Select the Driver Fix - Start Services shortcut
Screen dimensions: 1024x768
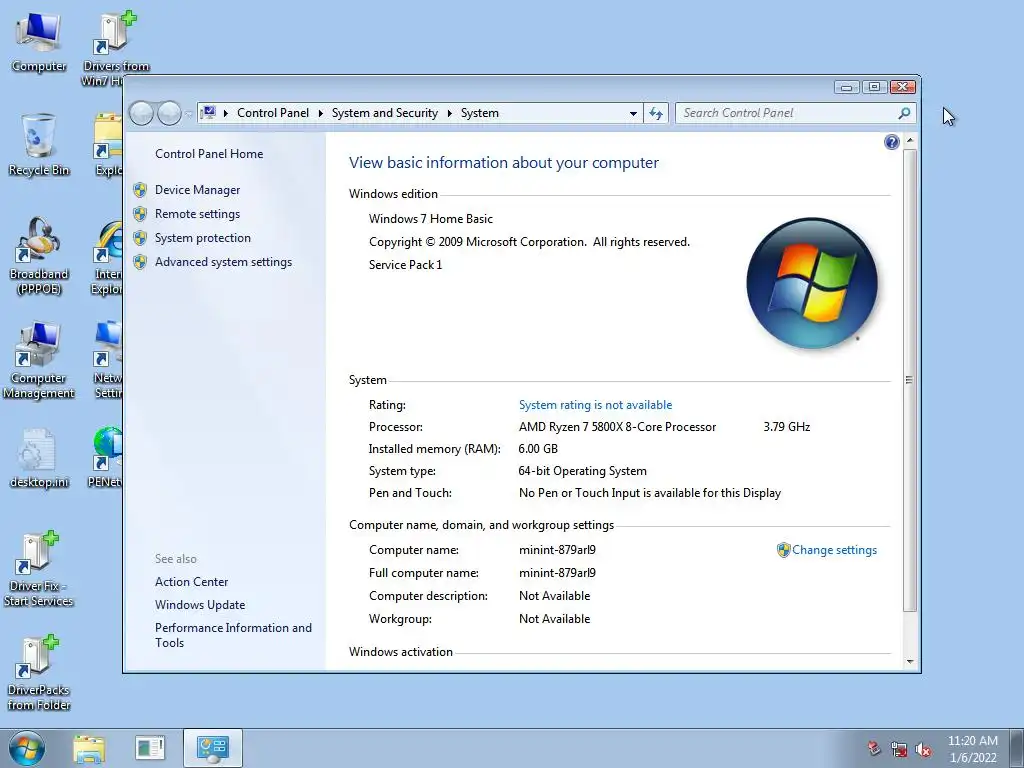(x=39, y=569)
